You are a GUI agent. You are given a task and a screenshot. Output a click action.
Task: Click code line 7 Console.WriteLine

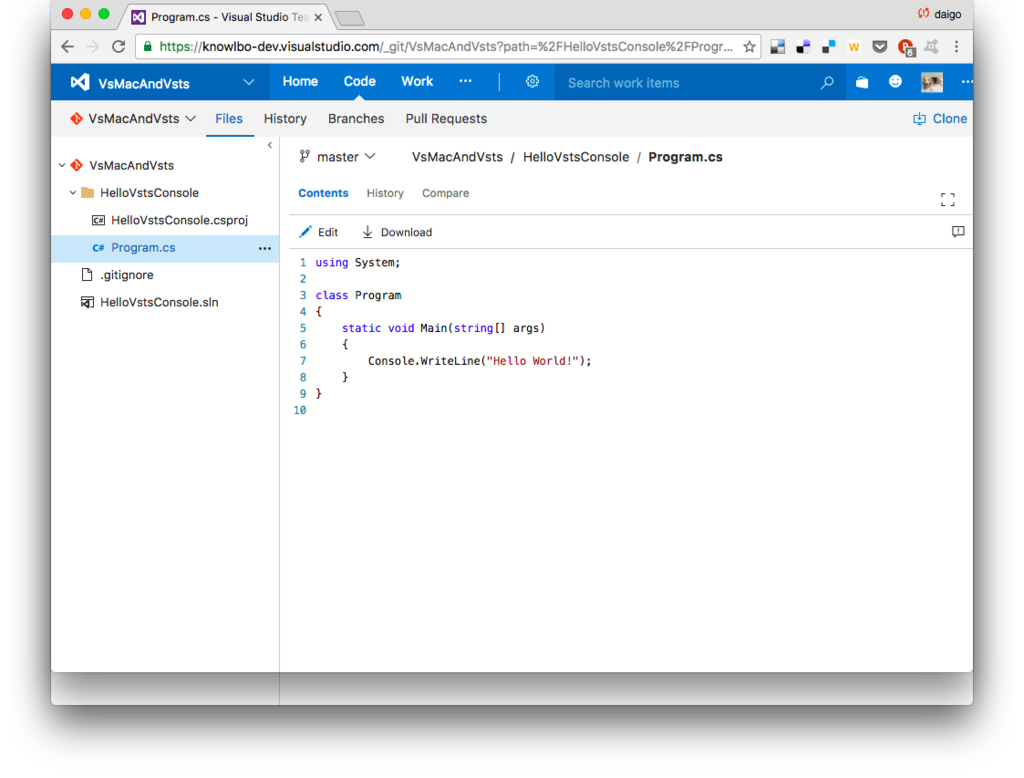point(479,361)
